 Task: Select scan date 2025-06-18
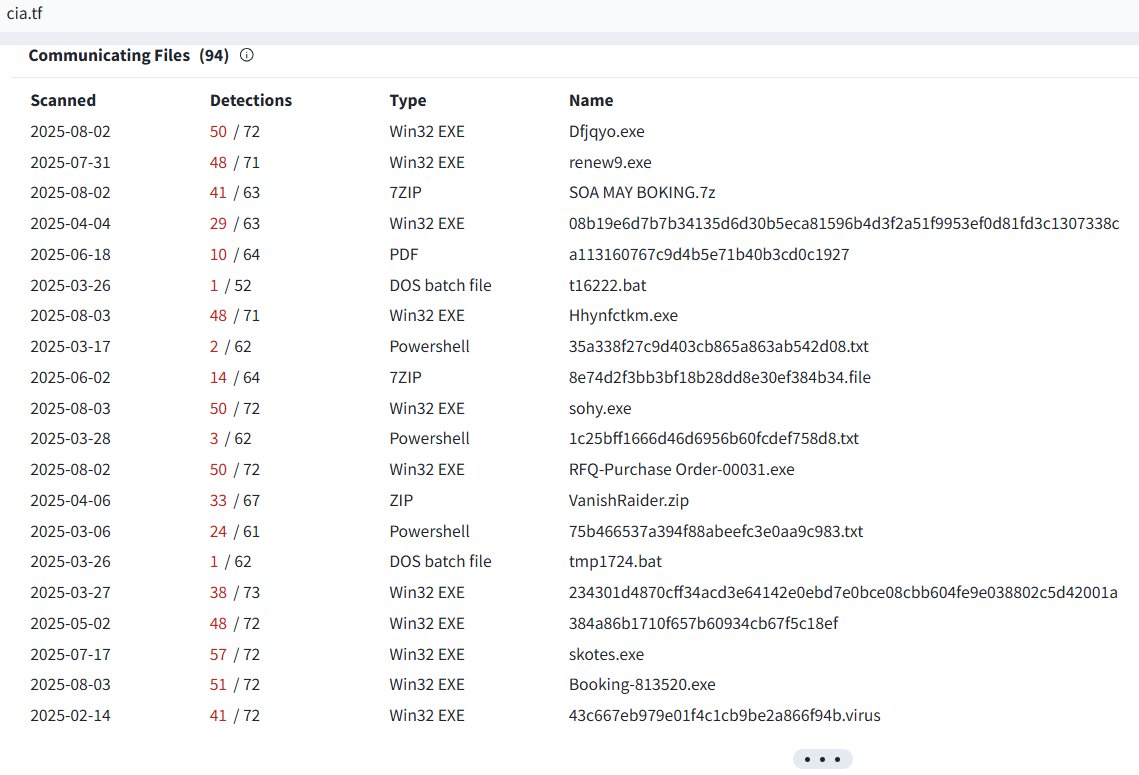pos(70,255)
